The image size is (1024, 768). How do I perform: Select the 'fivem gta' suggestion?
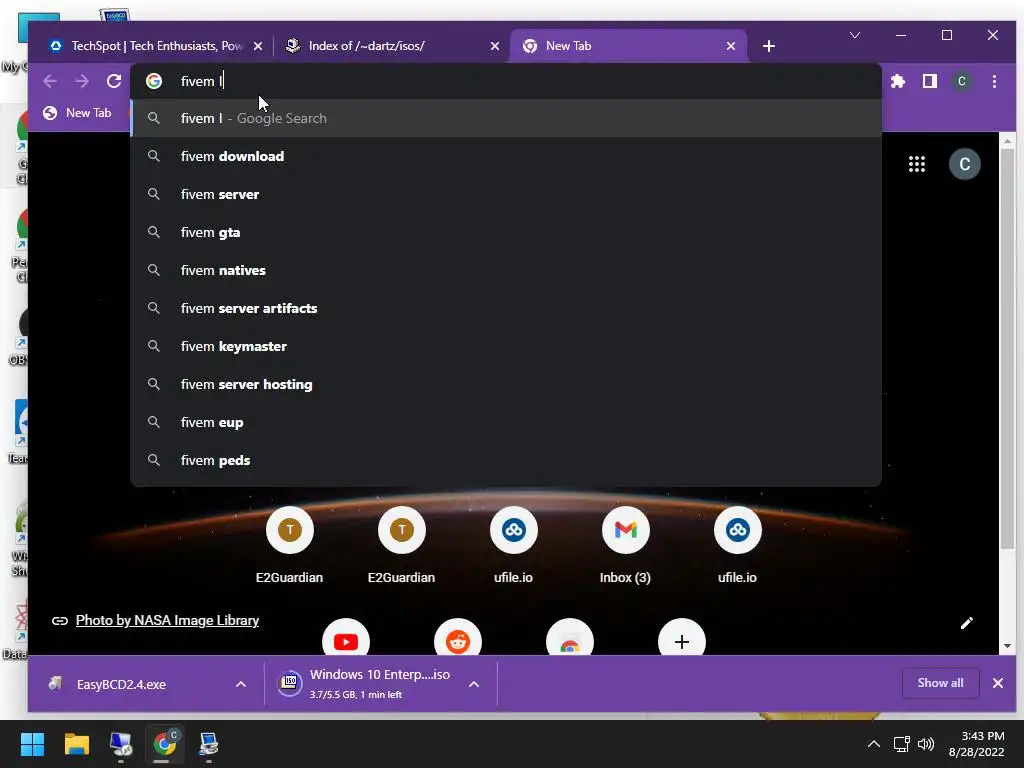point(506,232)
